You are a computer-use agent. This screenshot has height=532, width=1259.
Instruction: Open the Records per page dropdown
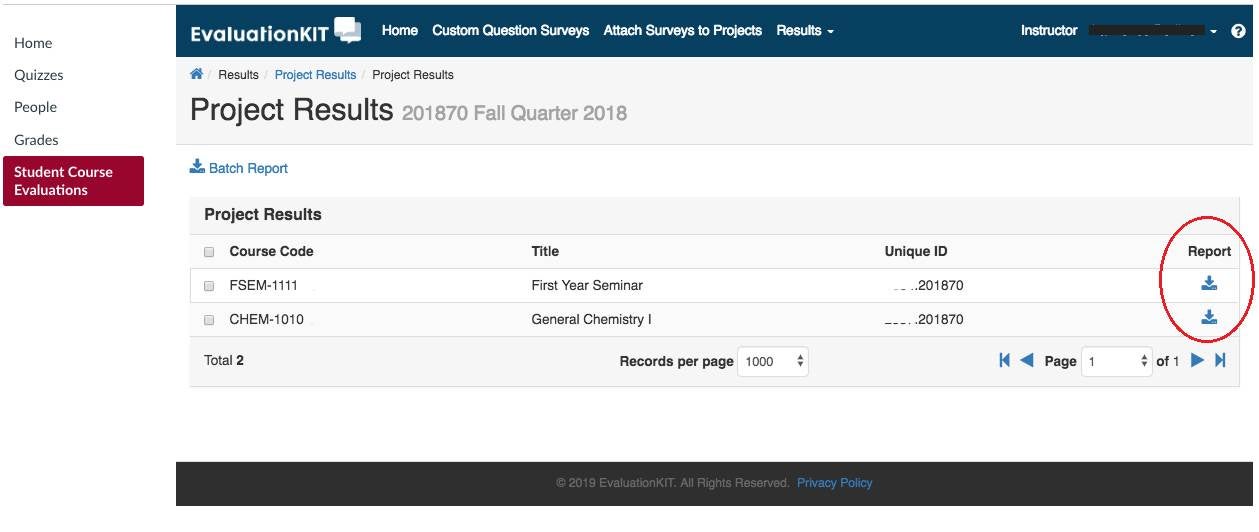[x=773, y=362]
